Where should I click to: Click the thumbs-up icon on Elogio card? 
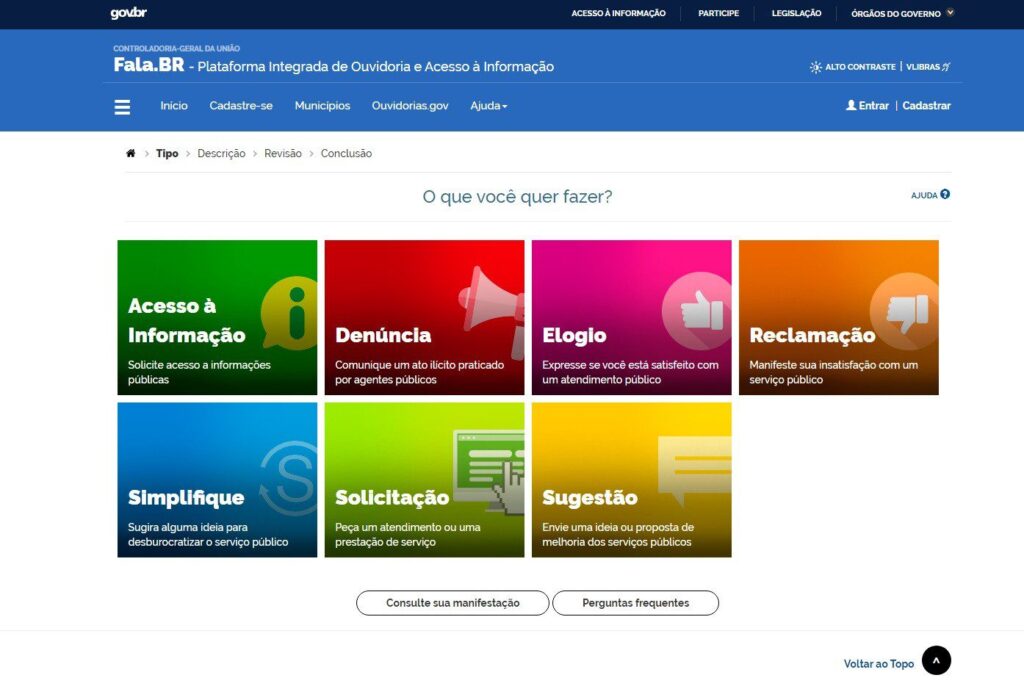coord(697,311)
